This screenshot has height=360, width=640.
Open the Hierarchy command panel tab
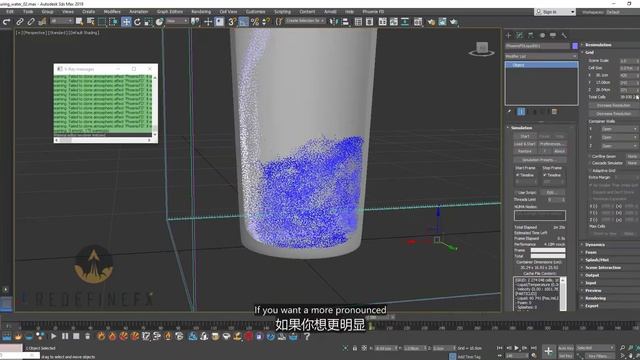tap(531, 36)
